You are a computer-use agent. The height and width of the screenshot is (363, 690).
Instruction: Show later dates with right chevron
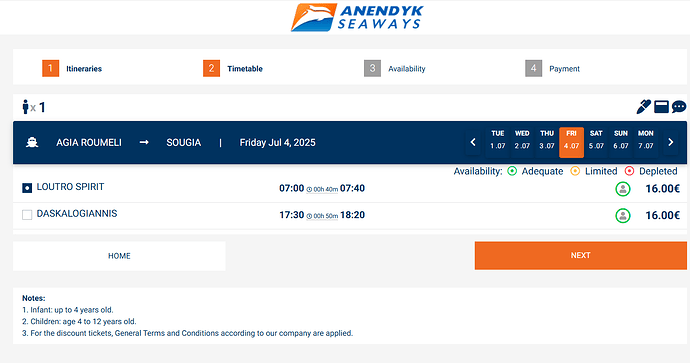coord(671,142)
